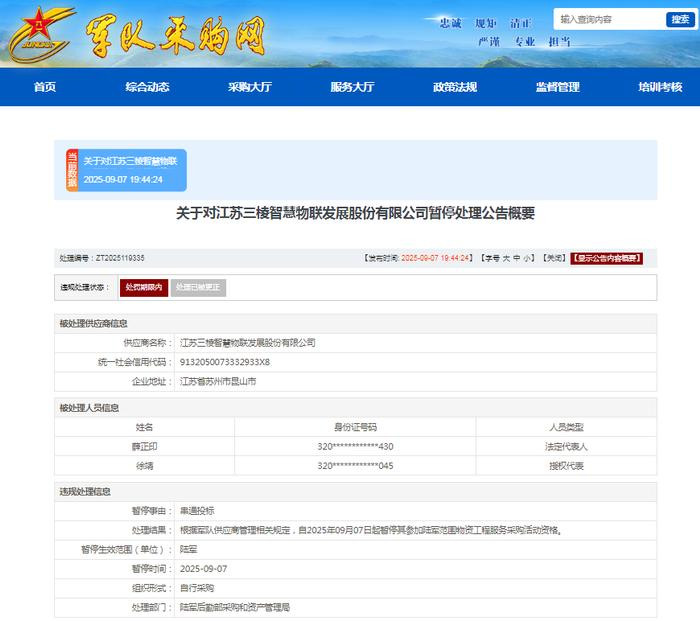Screen dimensions: 700x621
Task: Click the ID number ending in 045
Action: point(355,466)
